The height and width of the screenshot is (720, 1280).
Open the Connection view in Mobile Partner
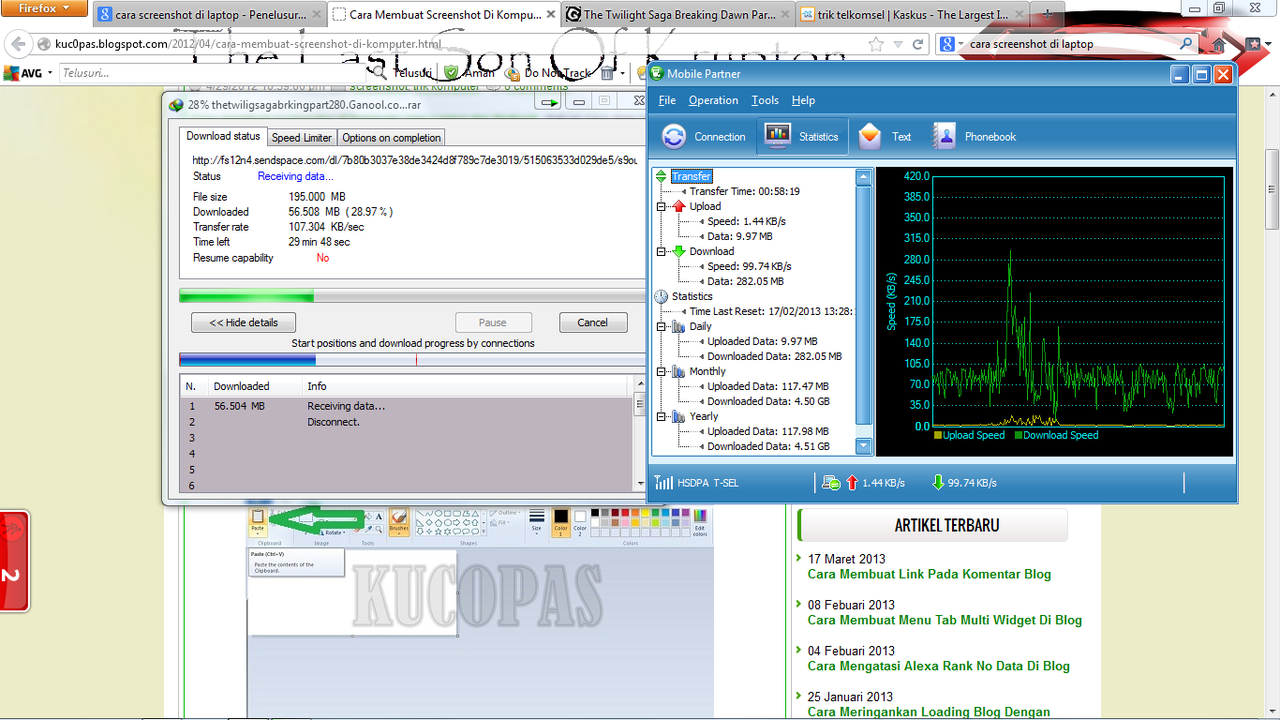(704, 137)
